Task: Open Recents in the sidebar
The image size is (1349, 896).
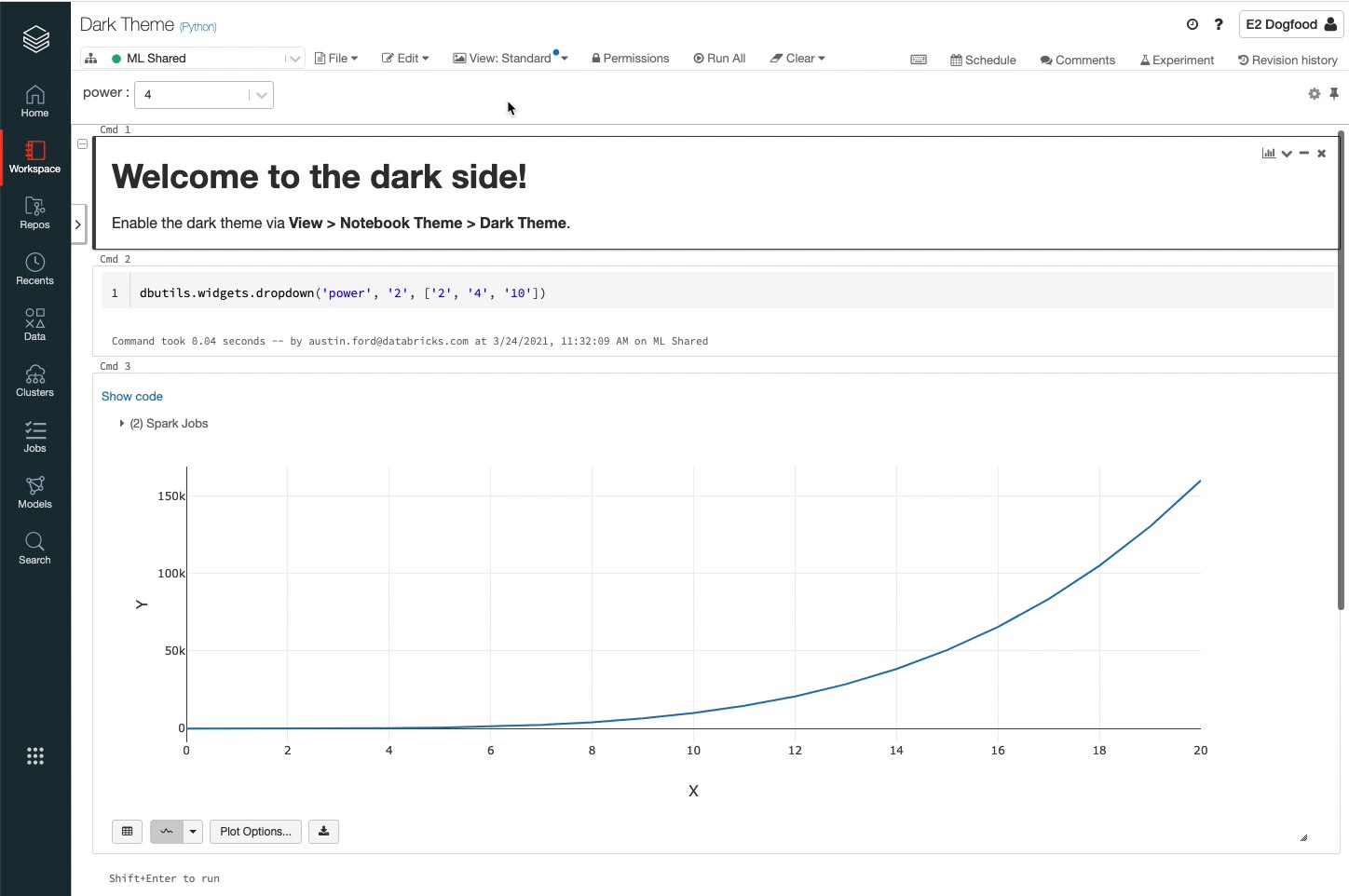Action: click(x=35, y=269)
